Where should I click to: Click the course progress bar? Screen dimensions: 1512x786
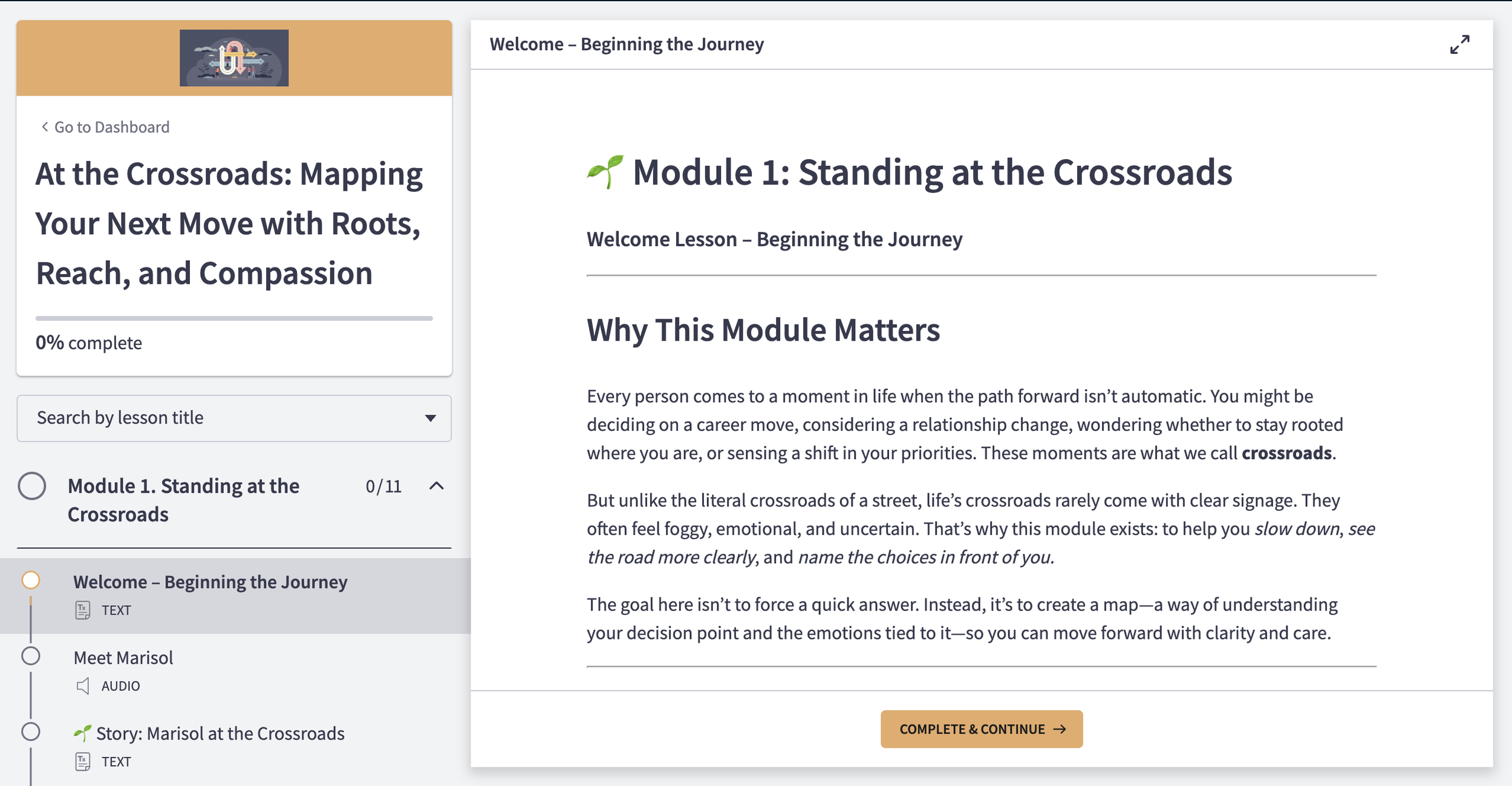pyautogui.click(x=234, y=318)
